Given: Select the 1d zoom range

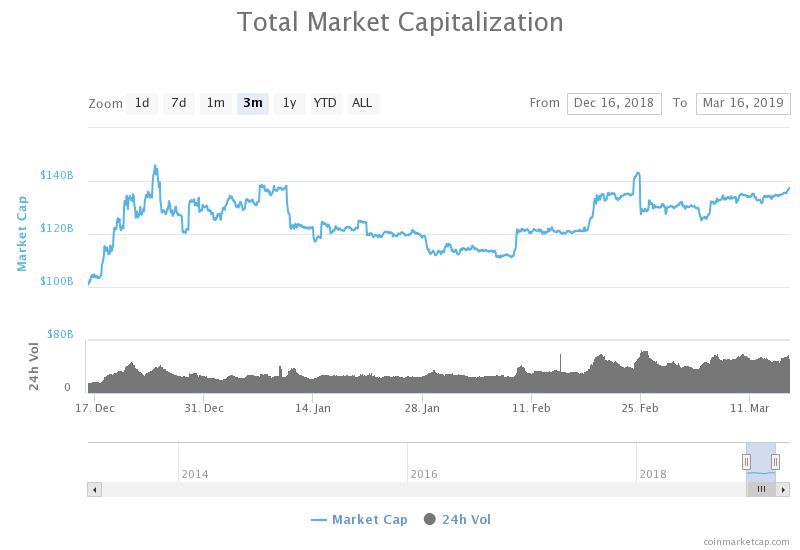Looking at the screenshot, I should click(142, 103).
